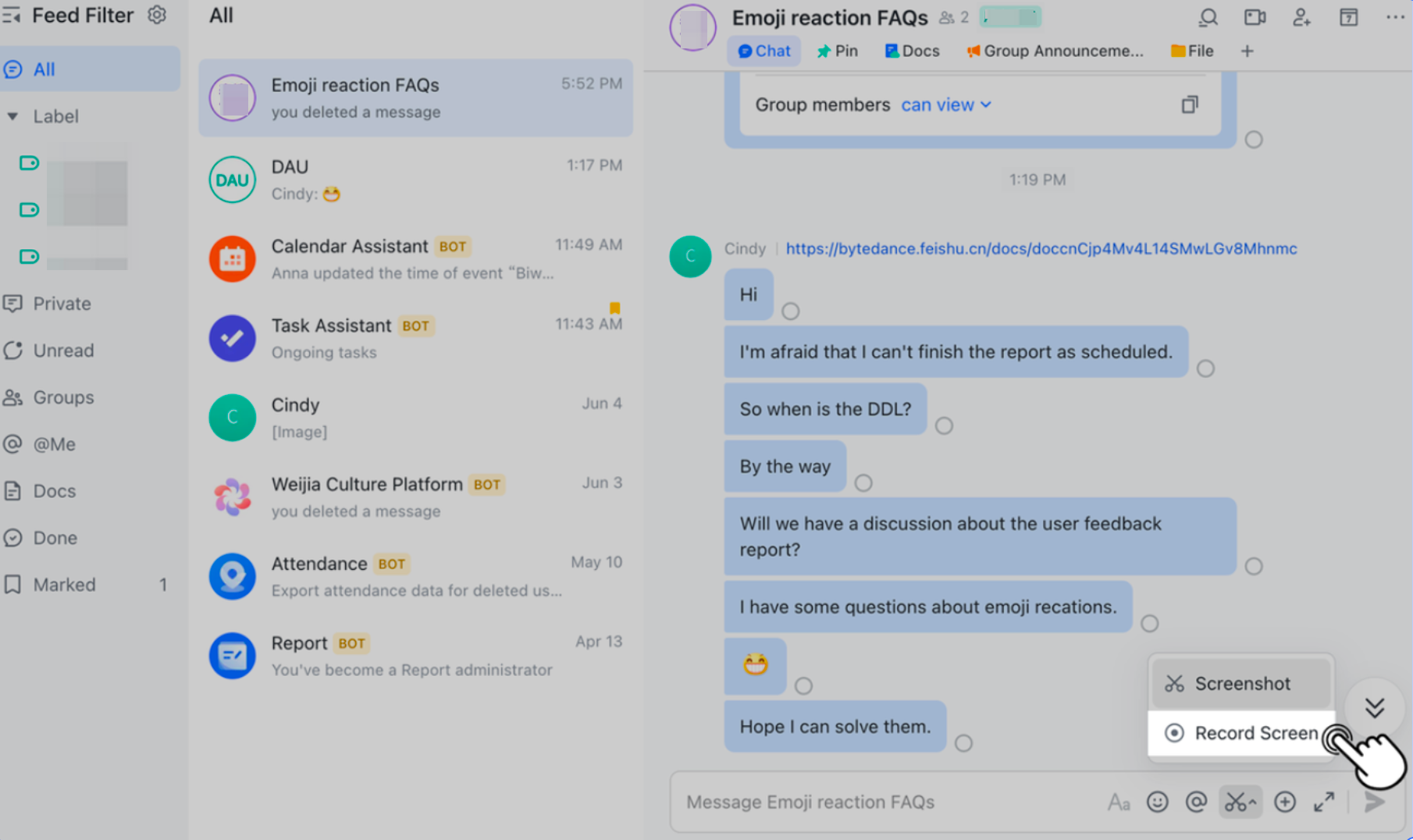Attach content using the plus circle icon
This screenshot has width=1413, height=840.
pyautogui.click(x=1284, y=802)
